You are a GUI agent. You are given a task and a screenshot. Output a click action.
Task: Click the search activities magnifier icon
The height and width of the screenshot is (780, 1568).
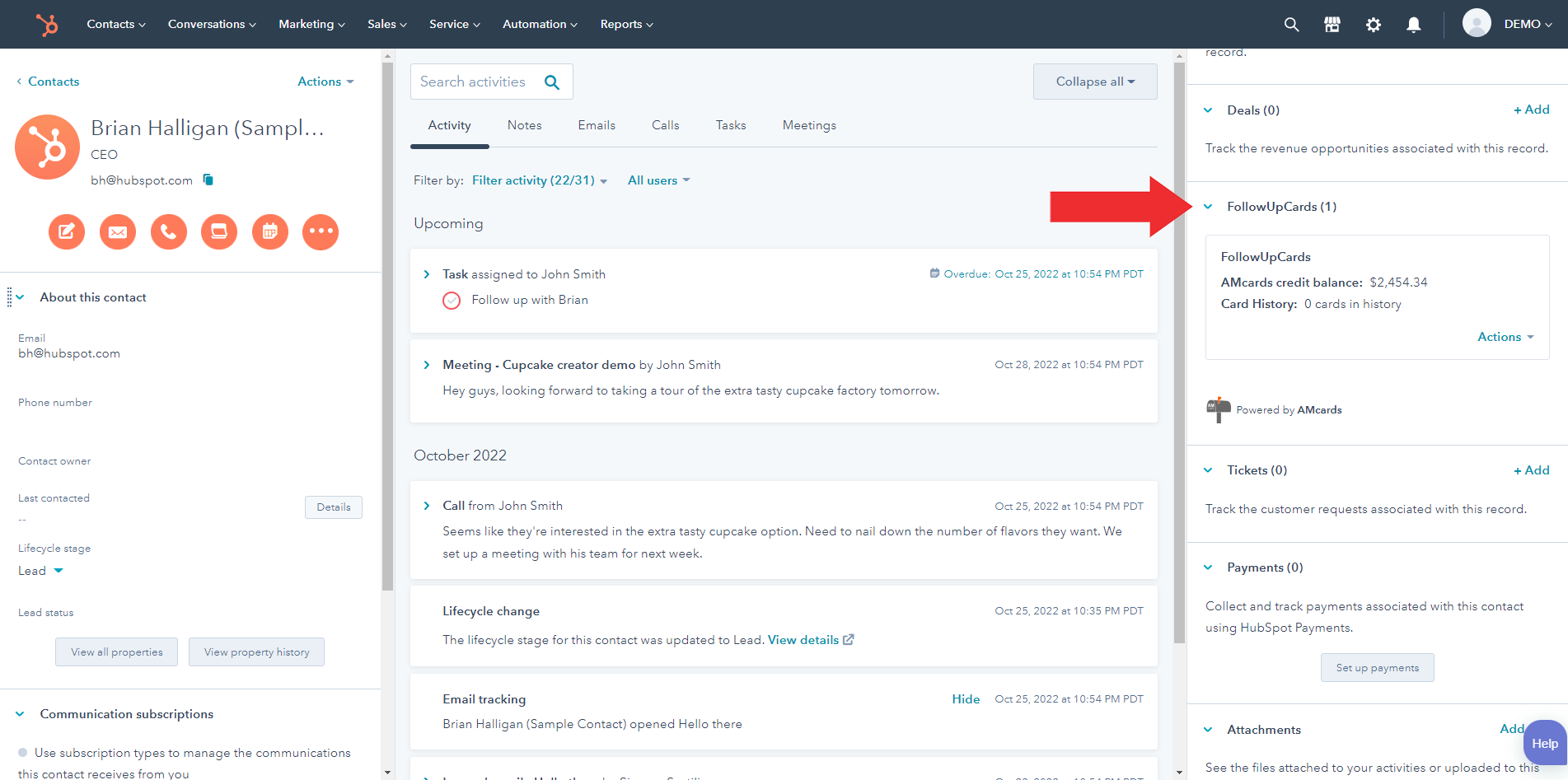[x=552, y=82]
